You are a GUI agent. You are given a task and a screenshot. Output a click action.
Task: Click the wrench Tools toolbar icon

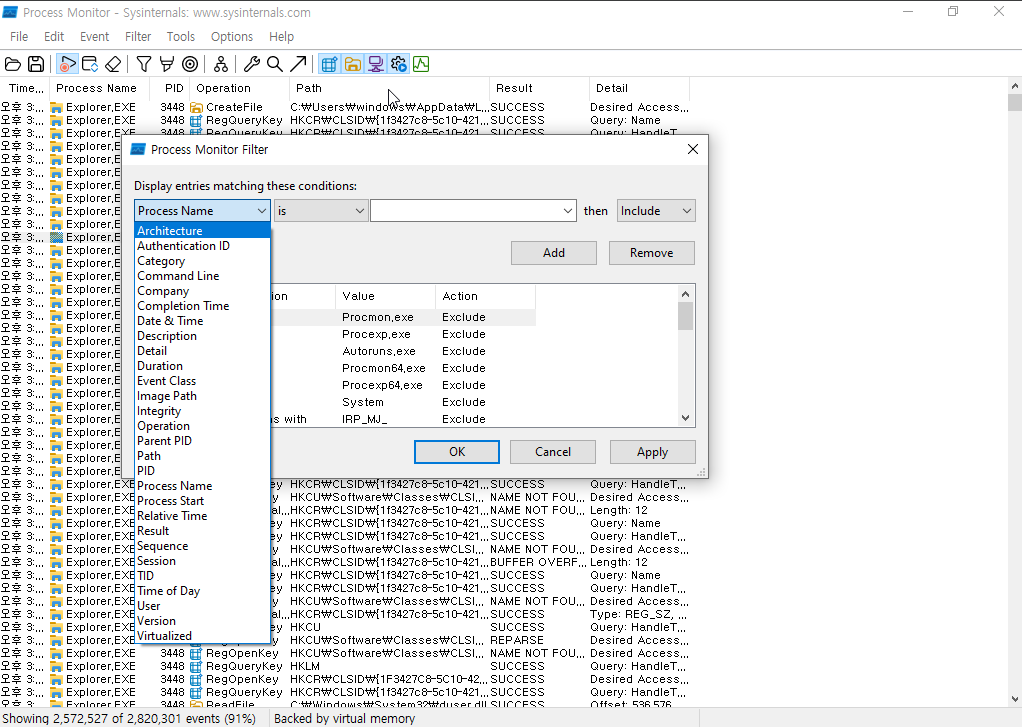(252, 64)
